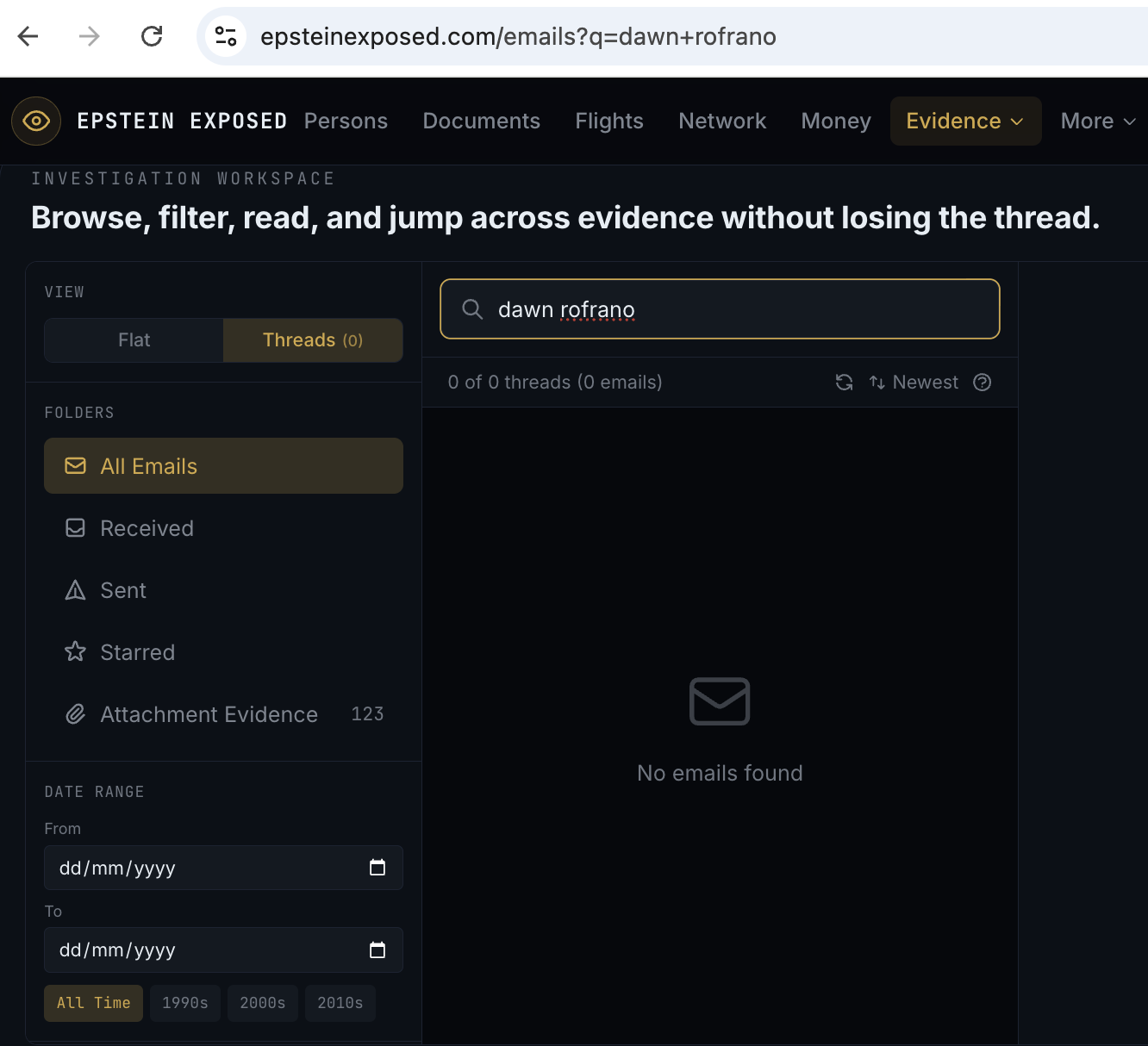Click the help question mark icon

tap(982, 383)
